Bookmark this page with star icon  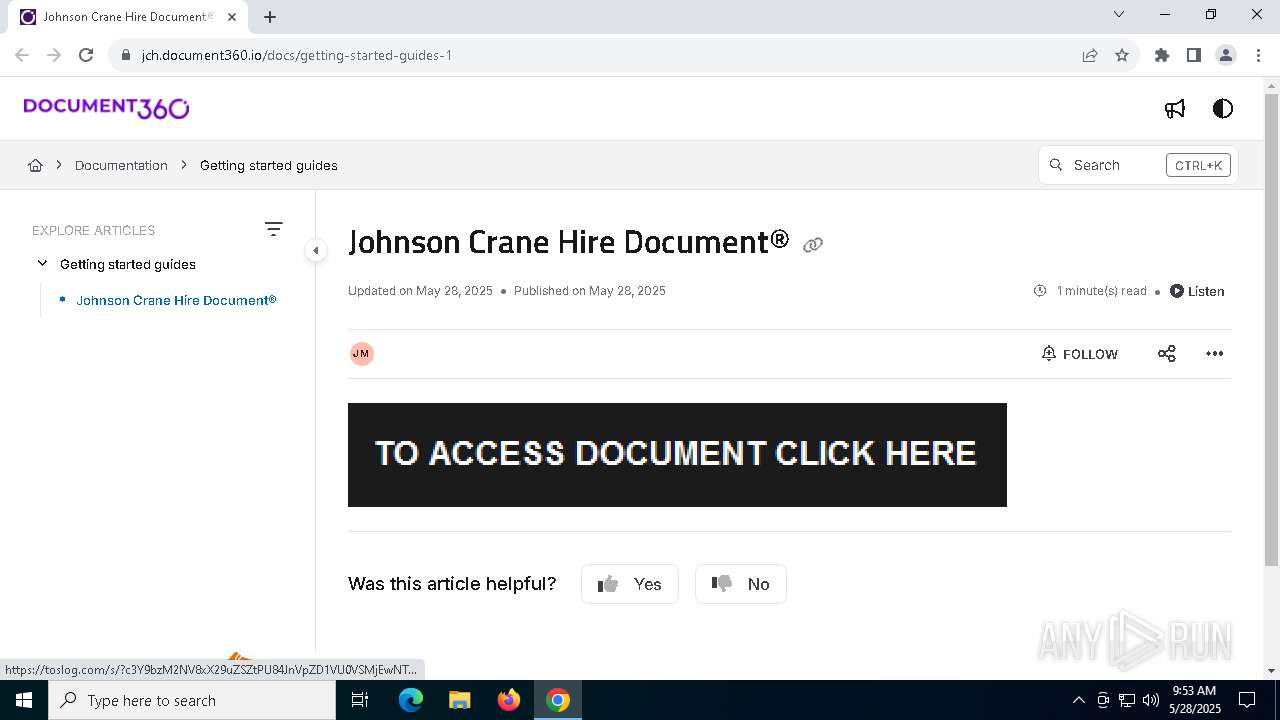click(1122, 55)
